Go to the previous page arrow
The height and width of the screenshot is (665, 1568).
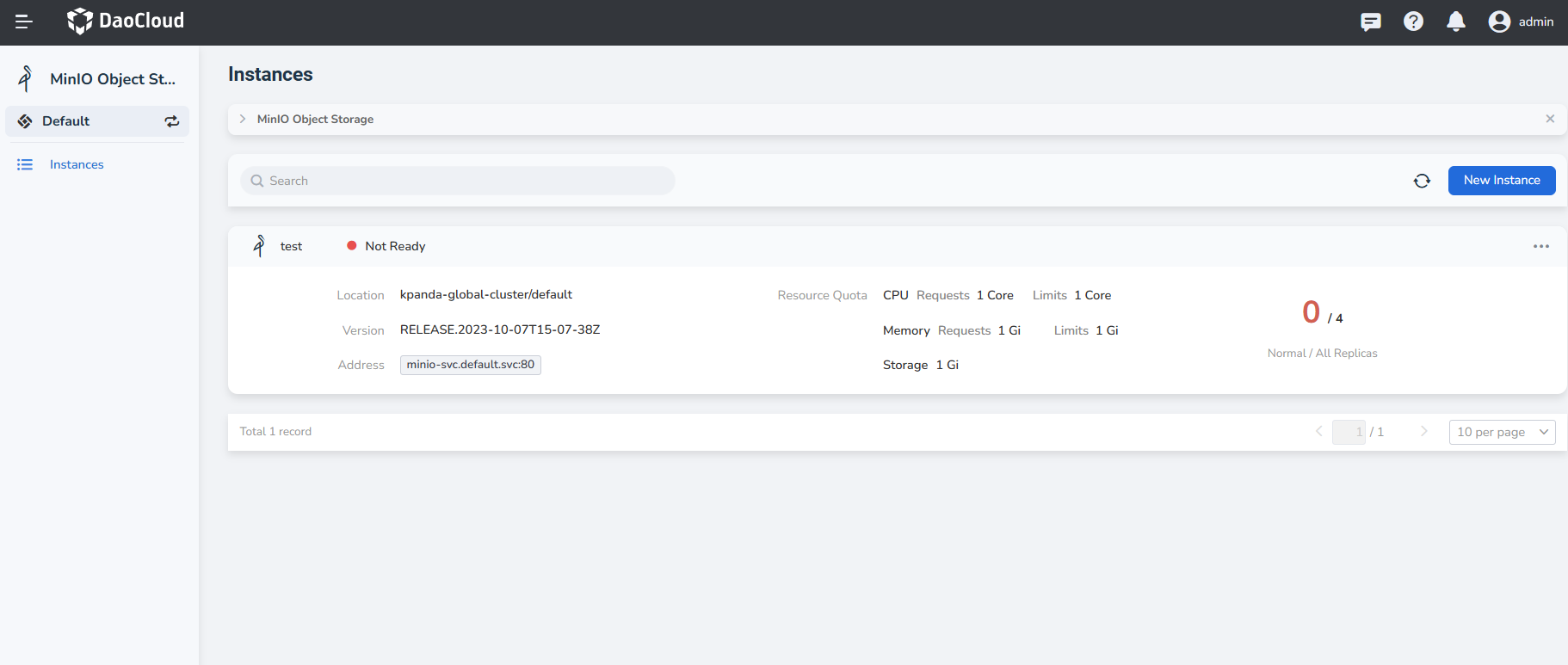[1318, 431]
